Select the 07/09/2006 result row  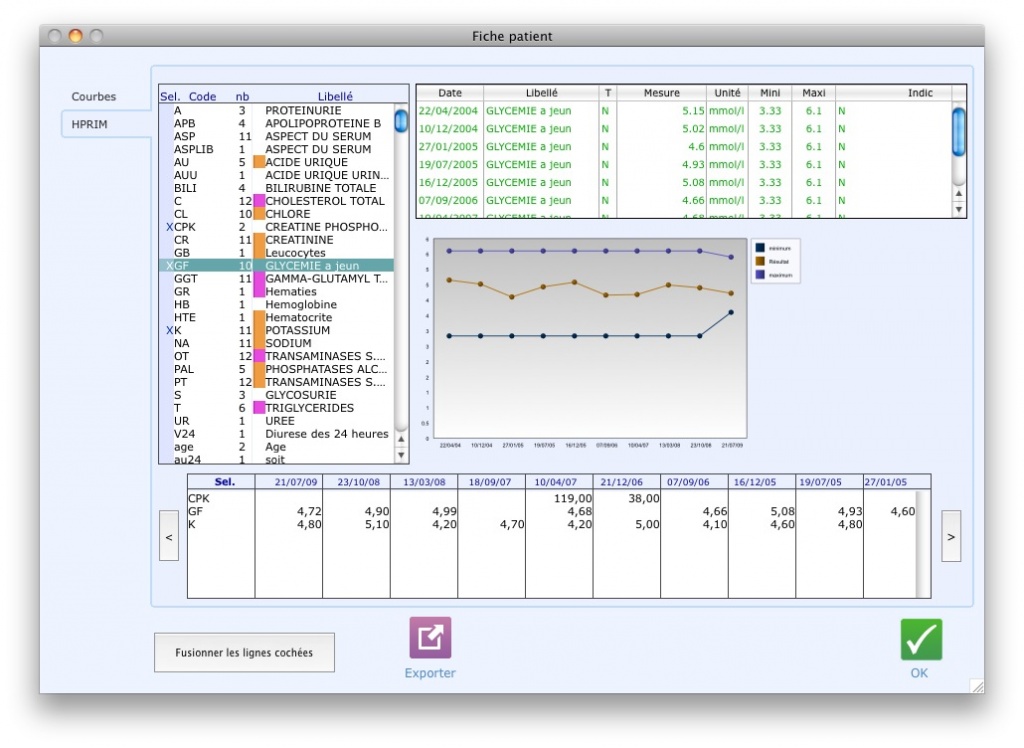coord(684,201)
